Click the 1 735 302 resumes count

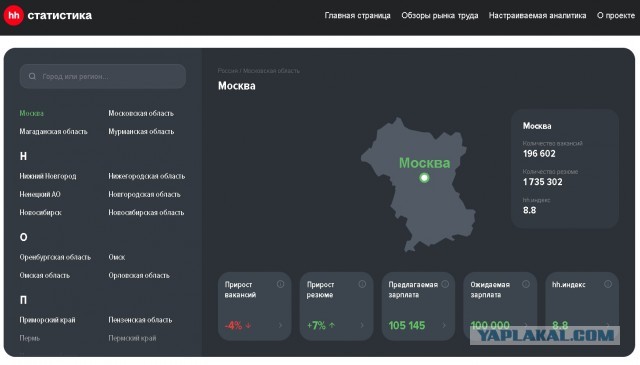(542, 182)
